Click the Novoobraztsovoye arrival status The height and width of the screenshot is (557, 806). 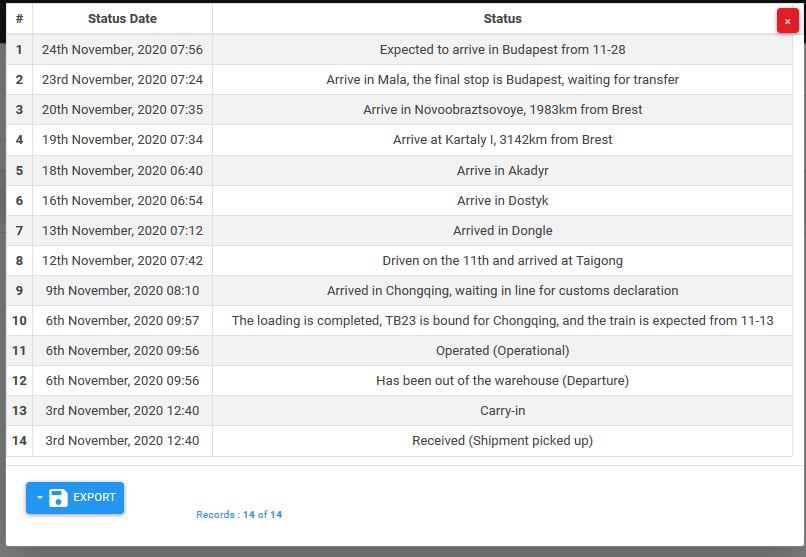click(x=502, y=109)
